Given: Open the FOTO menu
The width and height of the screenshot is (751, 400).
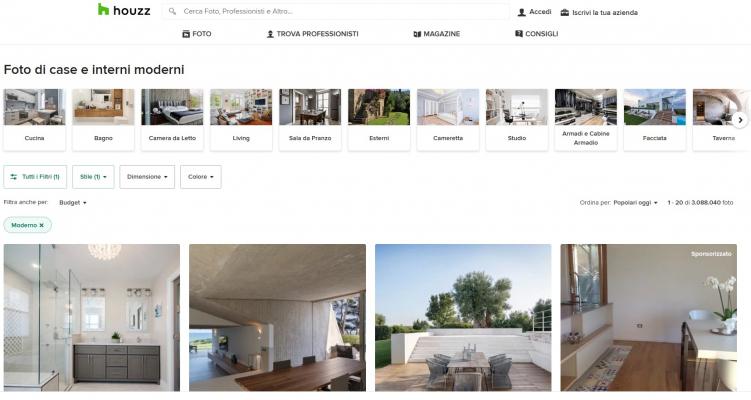Looking at the screenshot, I should (x=197, y=34).
